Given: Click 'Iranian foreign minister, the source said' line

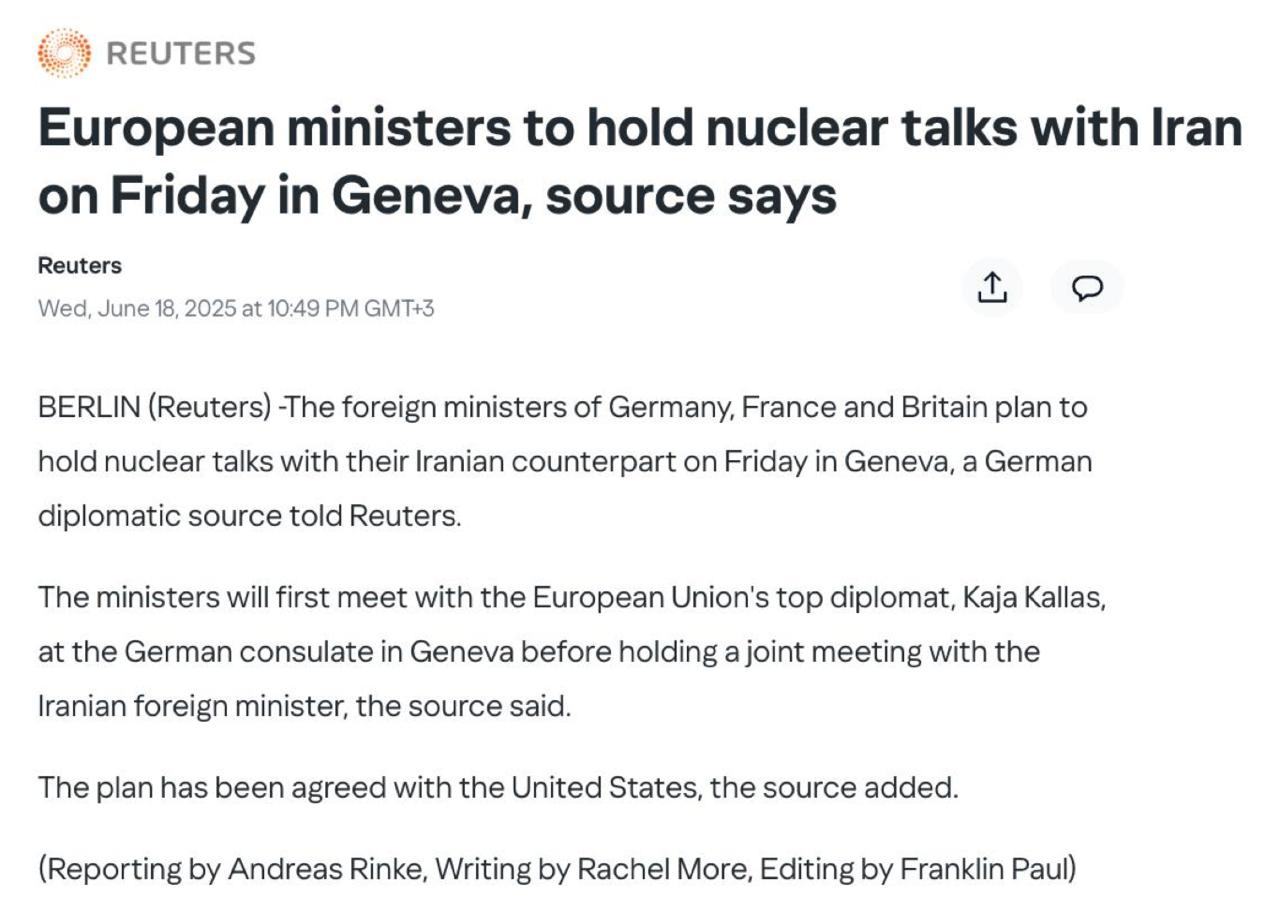Looking at the screenshot, I should tap(304, 706).
